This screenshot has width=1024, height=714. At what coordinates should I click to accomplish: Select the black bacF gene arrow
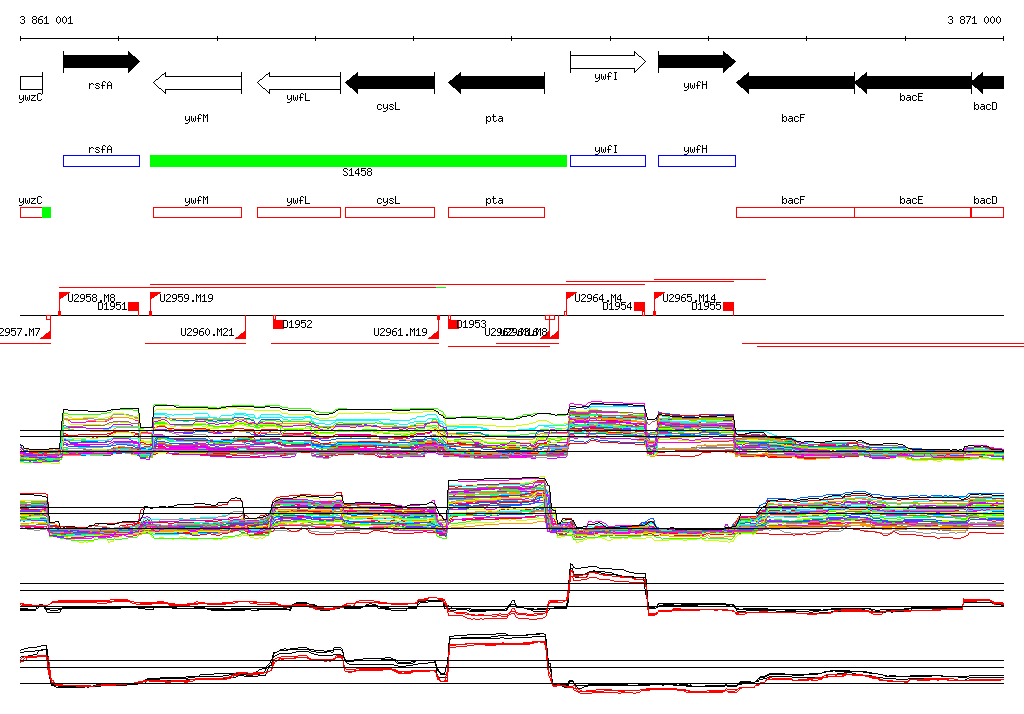coord(795,83)
